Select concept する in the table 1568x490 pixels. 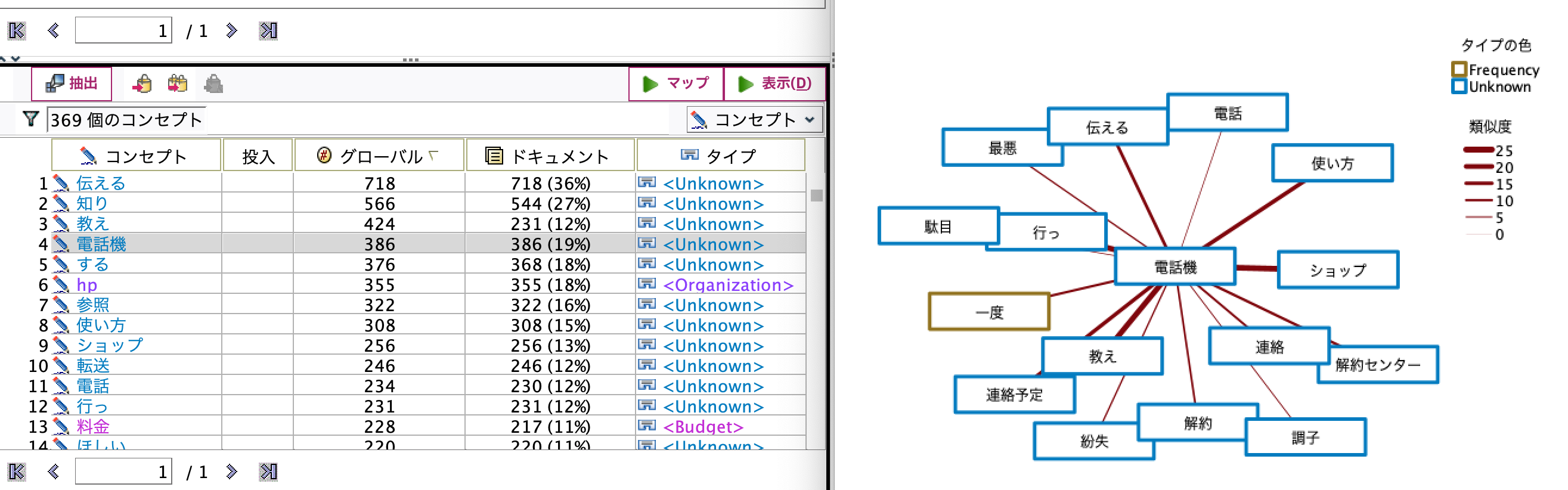click(x=92, y=264)
